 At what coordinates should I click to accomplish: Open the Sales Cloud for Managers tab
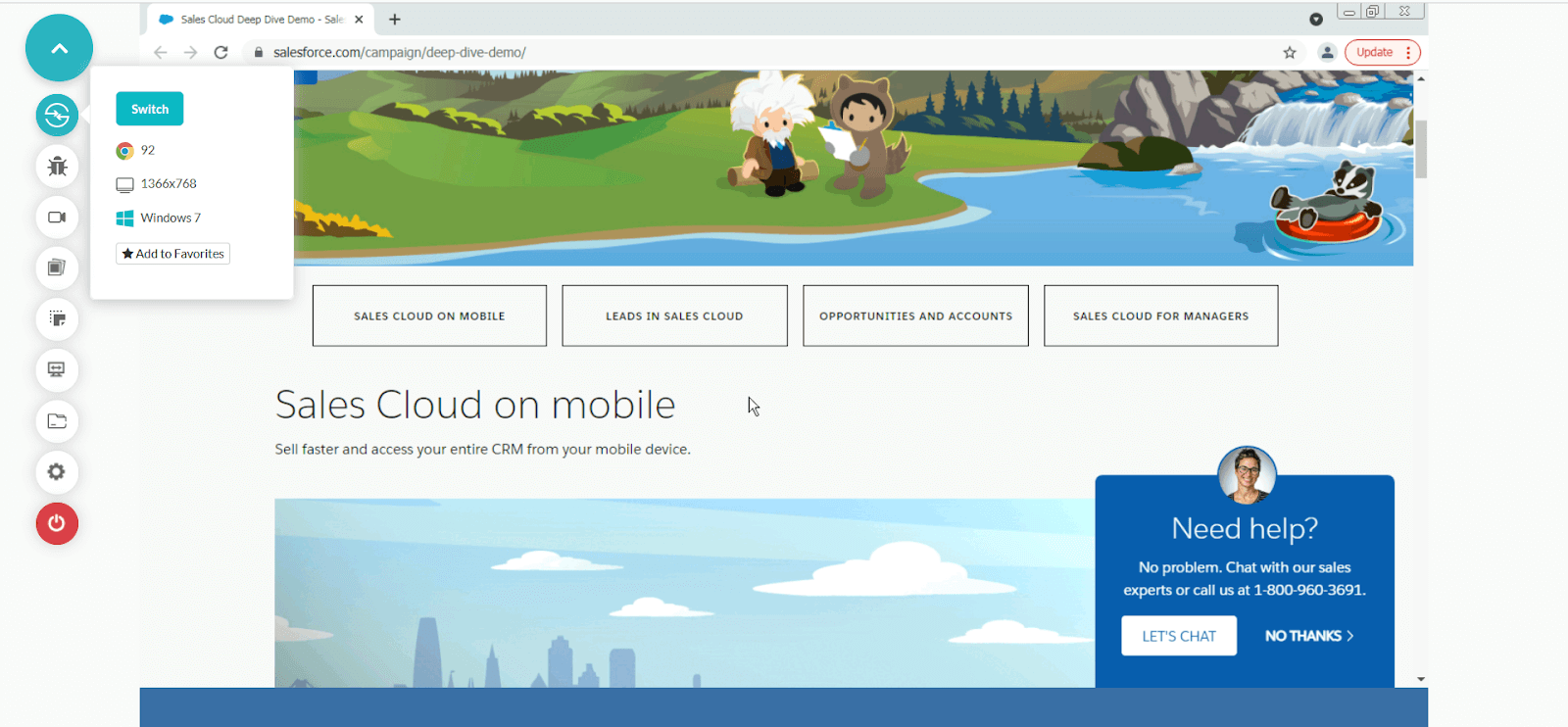(x=1160, y=315)
